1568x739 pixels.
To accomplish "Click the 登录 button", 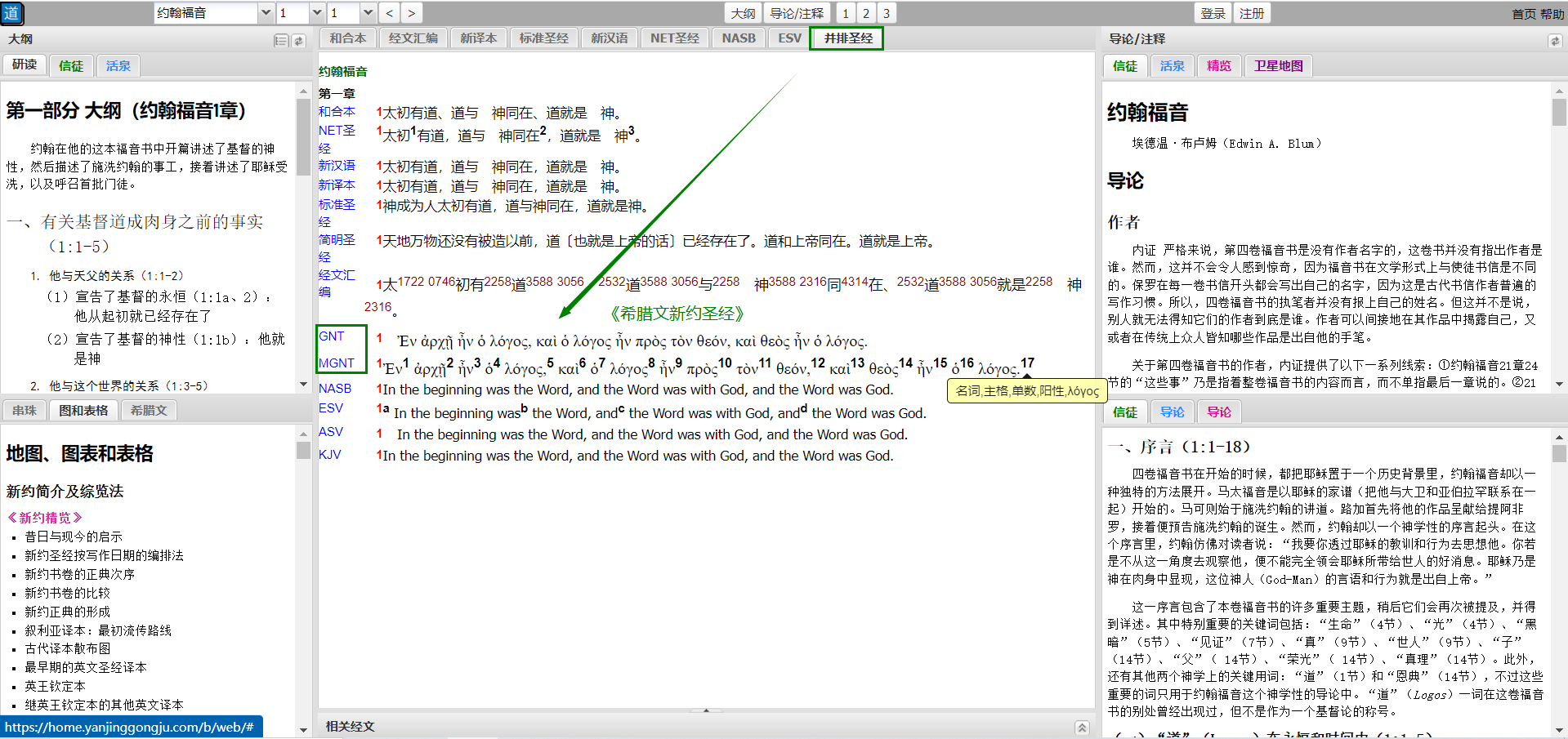I will (1213, 13).
